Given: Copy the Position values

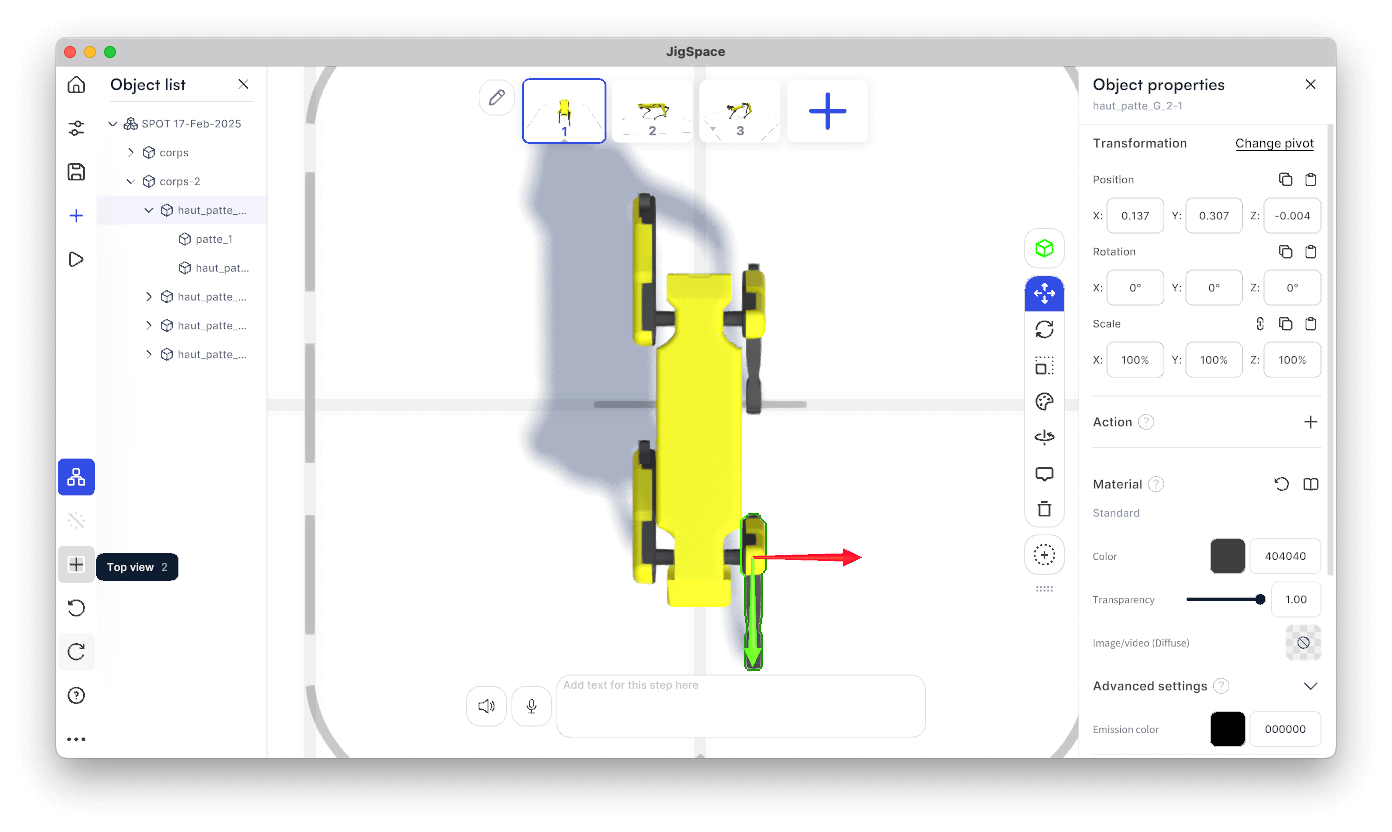Looking at the screenshot, I should 1285,180.
